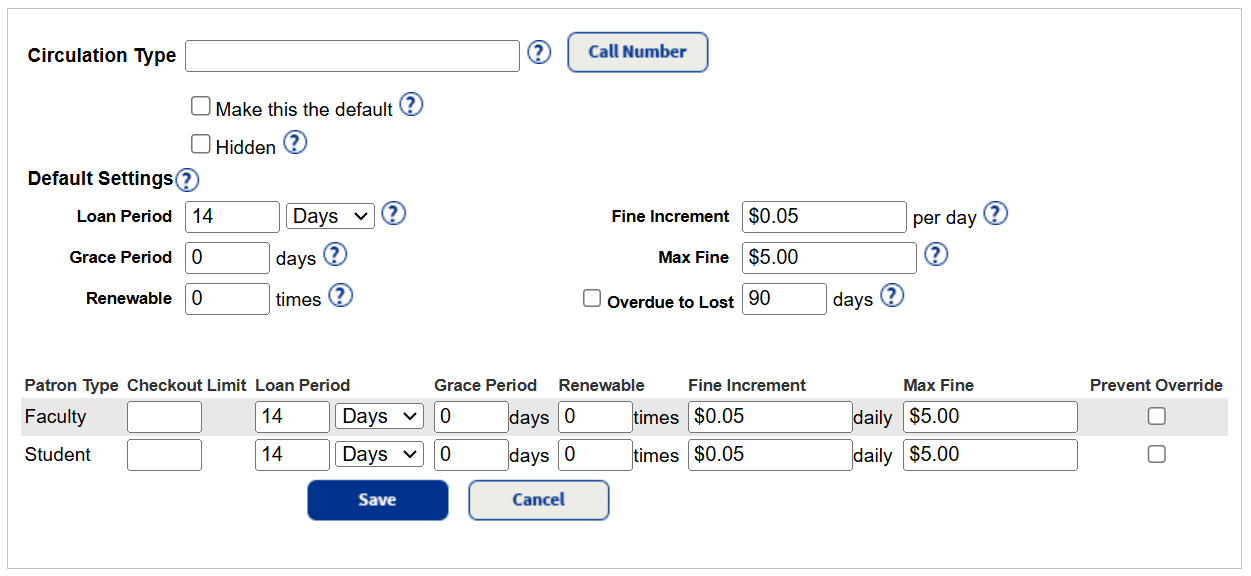The width and height of the screenshot is (1251, 576).
Task: Toggle Overdue to Lost option
Action: click(590, 297)
